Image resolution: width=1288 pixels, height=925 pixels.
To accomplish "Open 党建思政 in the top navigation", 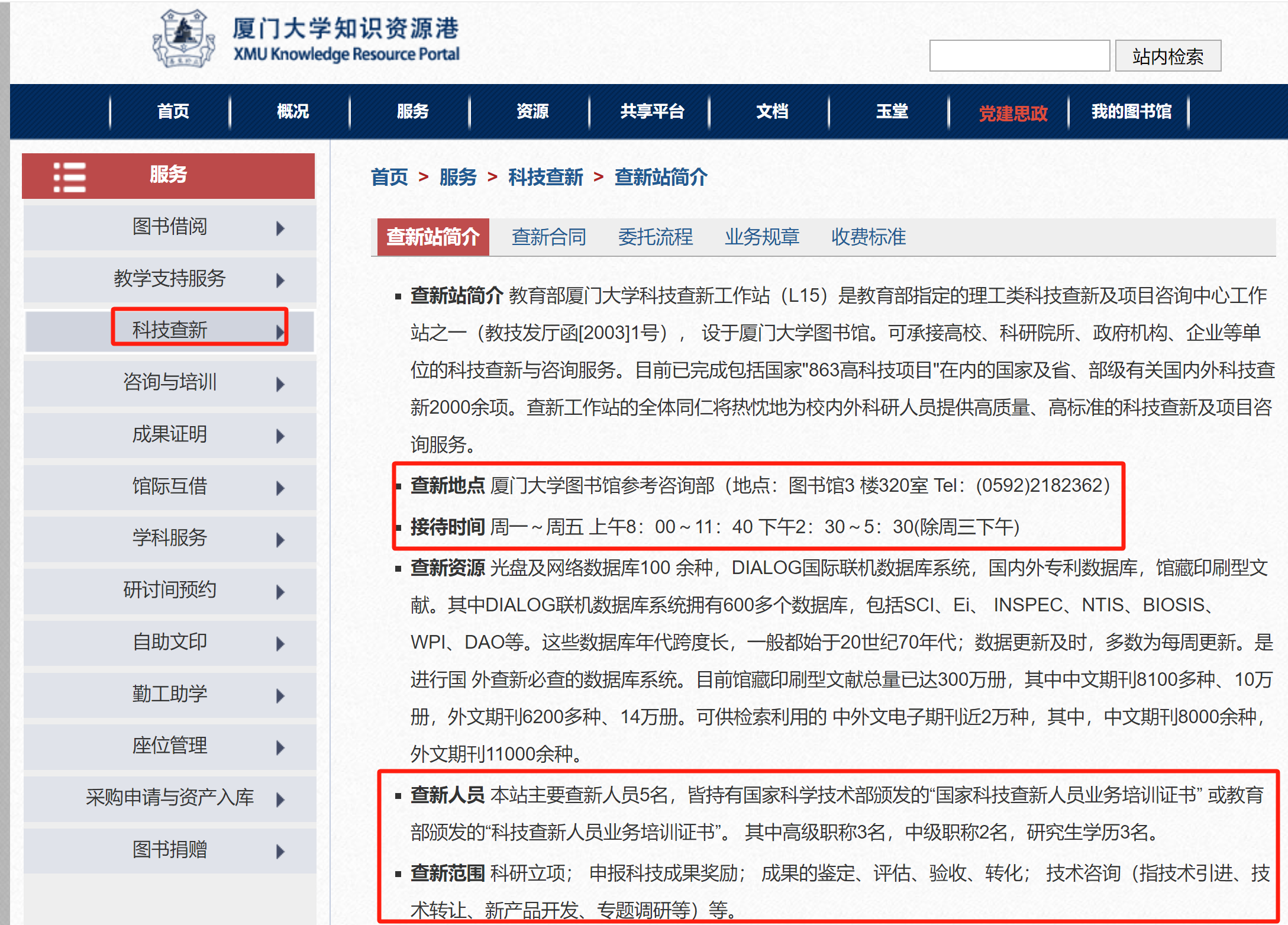I will tap(1013, 113).
